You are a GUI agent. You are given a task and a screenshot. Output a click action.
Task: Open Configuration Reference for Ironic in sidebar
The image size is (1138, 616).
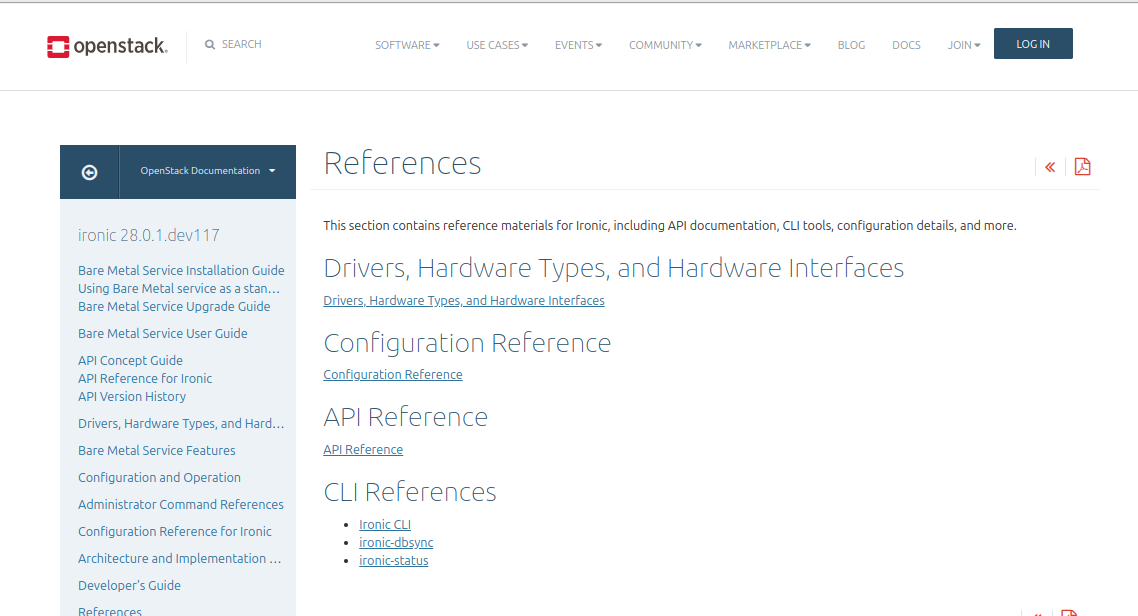tap(174, 532)
